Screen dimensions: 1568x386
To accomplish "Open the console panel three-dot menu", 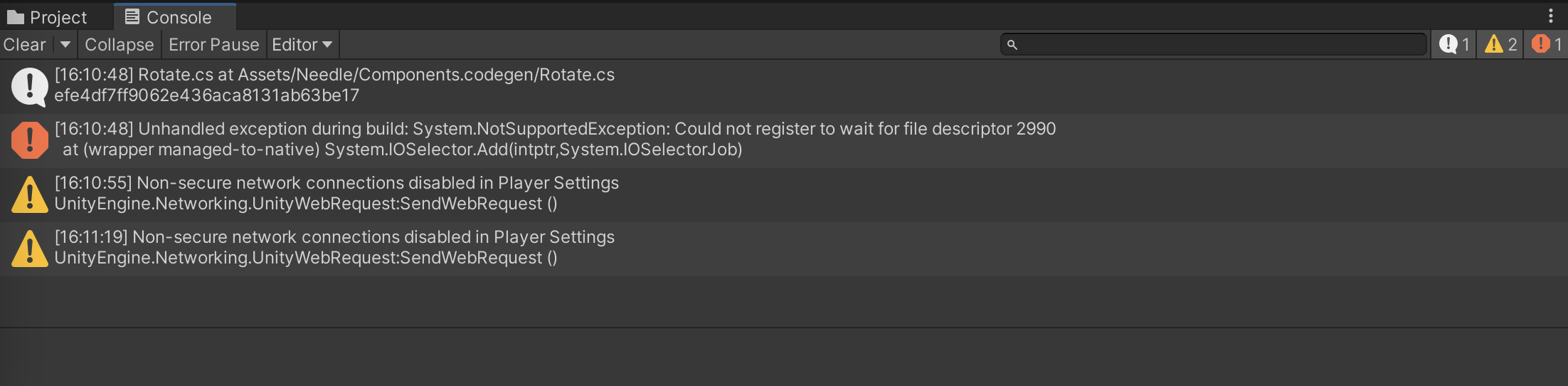I will 1551,16.
